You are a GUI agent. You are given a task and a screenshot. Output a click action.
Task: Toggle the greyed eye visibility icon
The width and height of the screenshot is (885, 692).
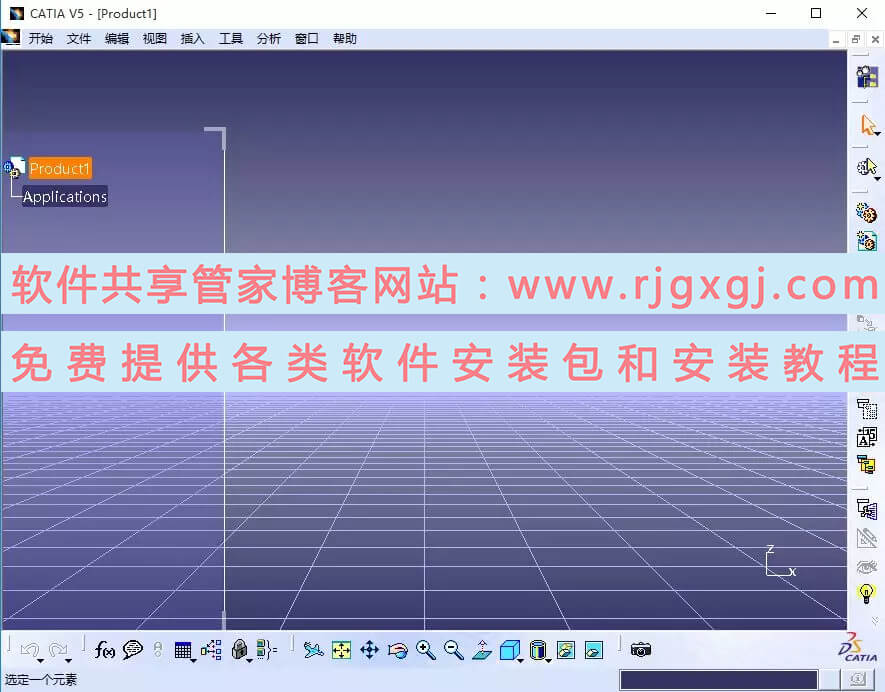coord(866,566)
